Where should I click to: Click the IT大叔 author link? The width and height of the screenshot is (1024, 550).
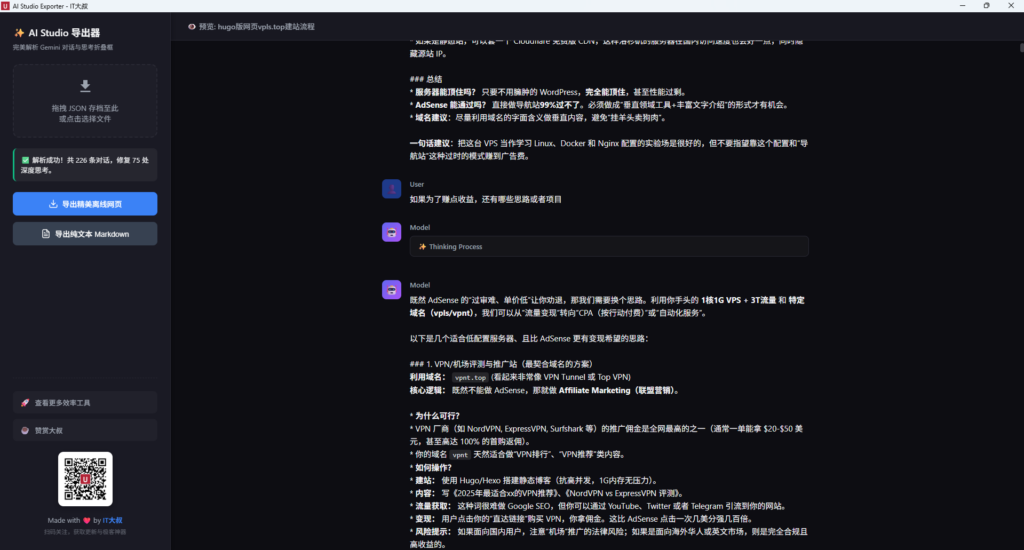[111, 521]
